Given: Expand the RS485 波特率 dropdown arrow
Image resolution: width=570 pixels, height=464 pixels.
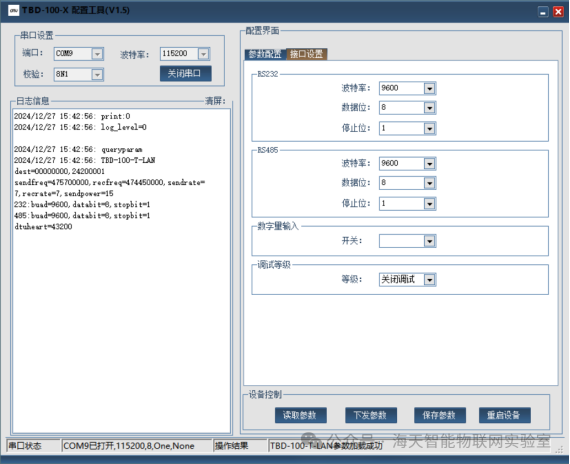Looking at the screenshot, I should (x=430, y=164).
